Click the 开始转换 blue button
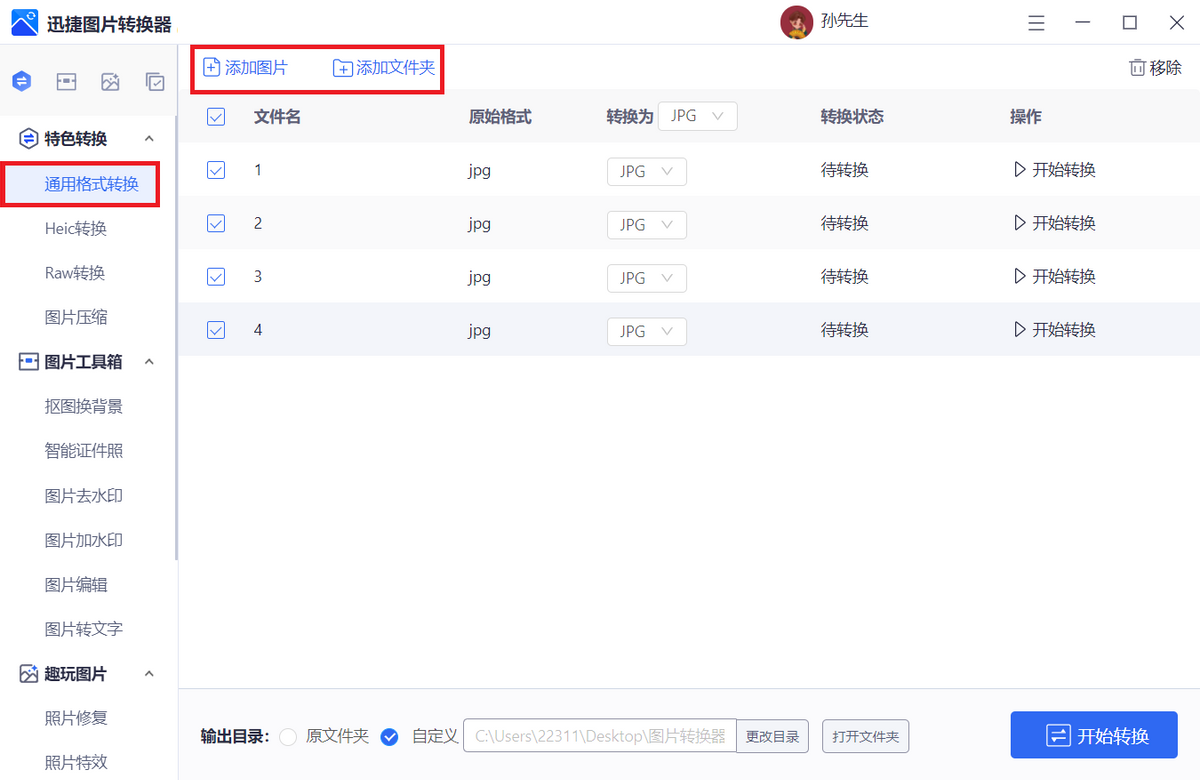Image resolution: width=1200 pixels, height=780 pixels. click(x=1093, y=734)
